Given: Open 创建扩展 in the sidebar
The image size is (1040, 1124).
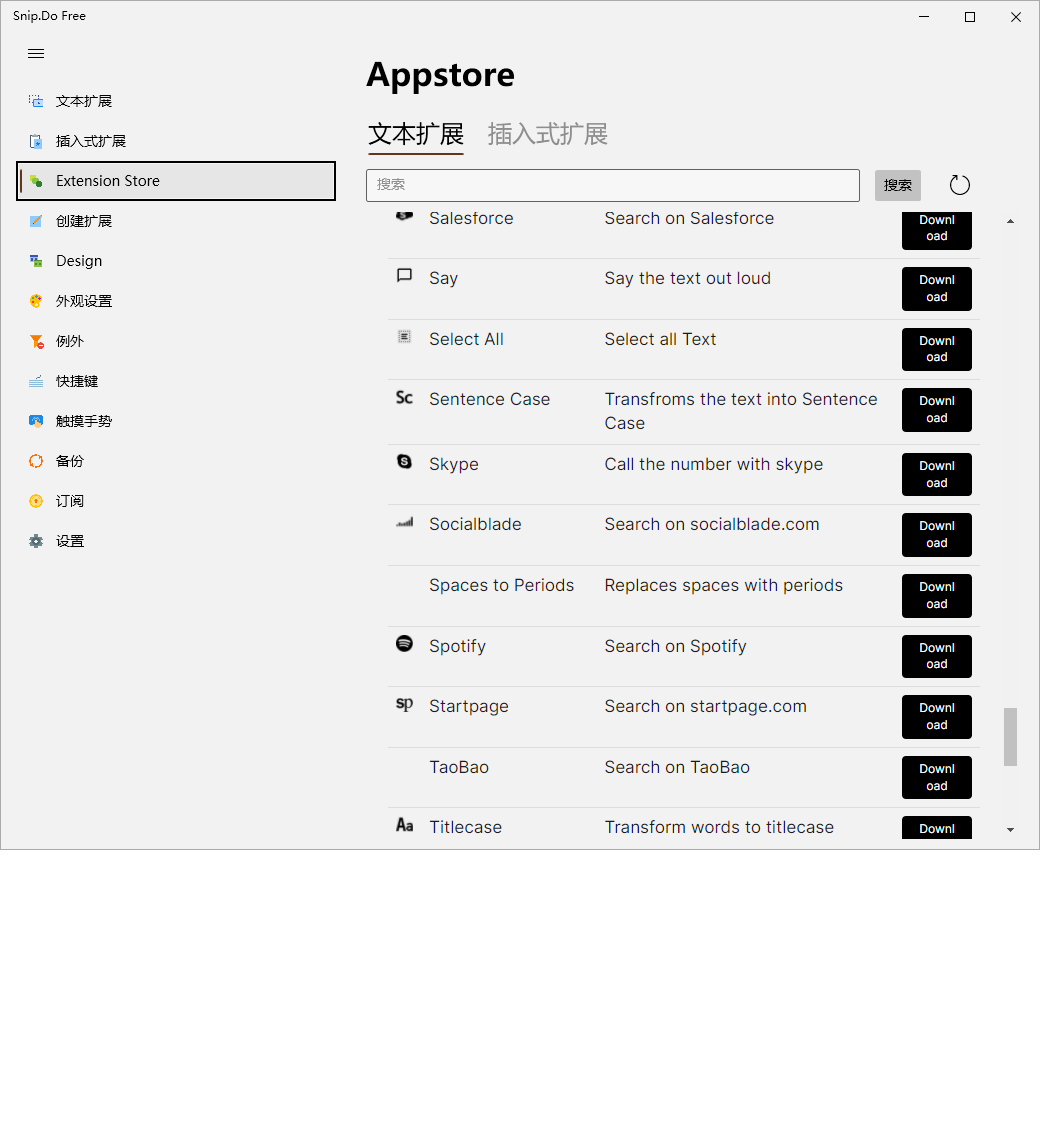Looking at the screenshot, I should (176, 221).
